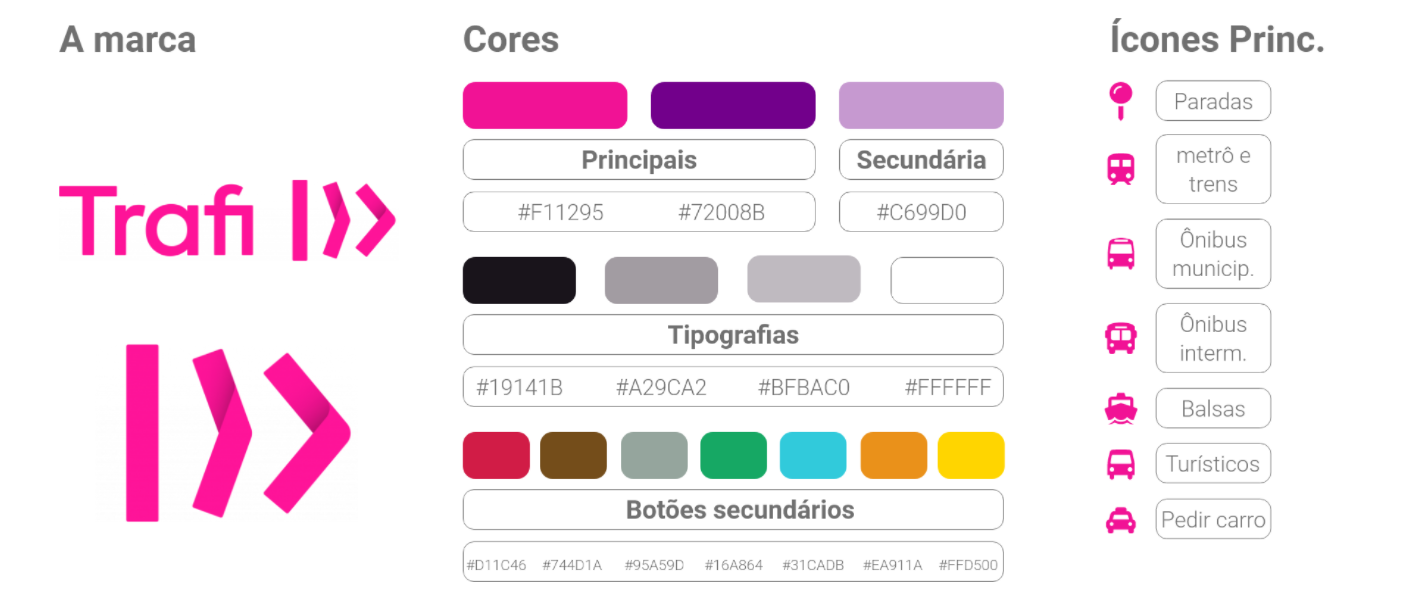Pick the dark purple #72008B swatch

click(x=733, y=105)
